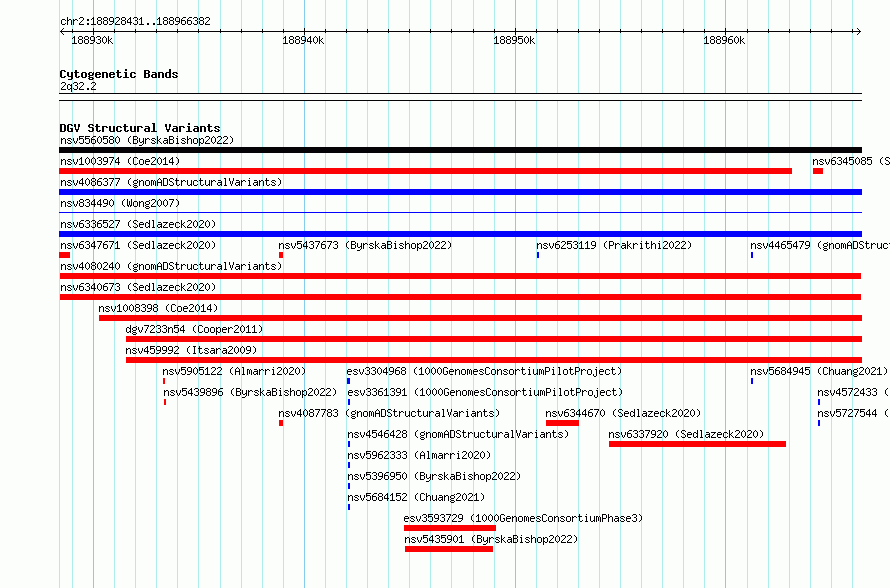
Task: Click the nsv5560580 (ByrskaBishop2022) label
Action: click(147, 140)
